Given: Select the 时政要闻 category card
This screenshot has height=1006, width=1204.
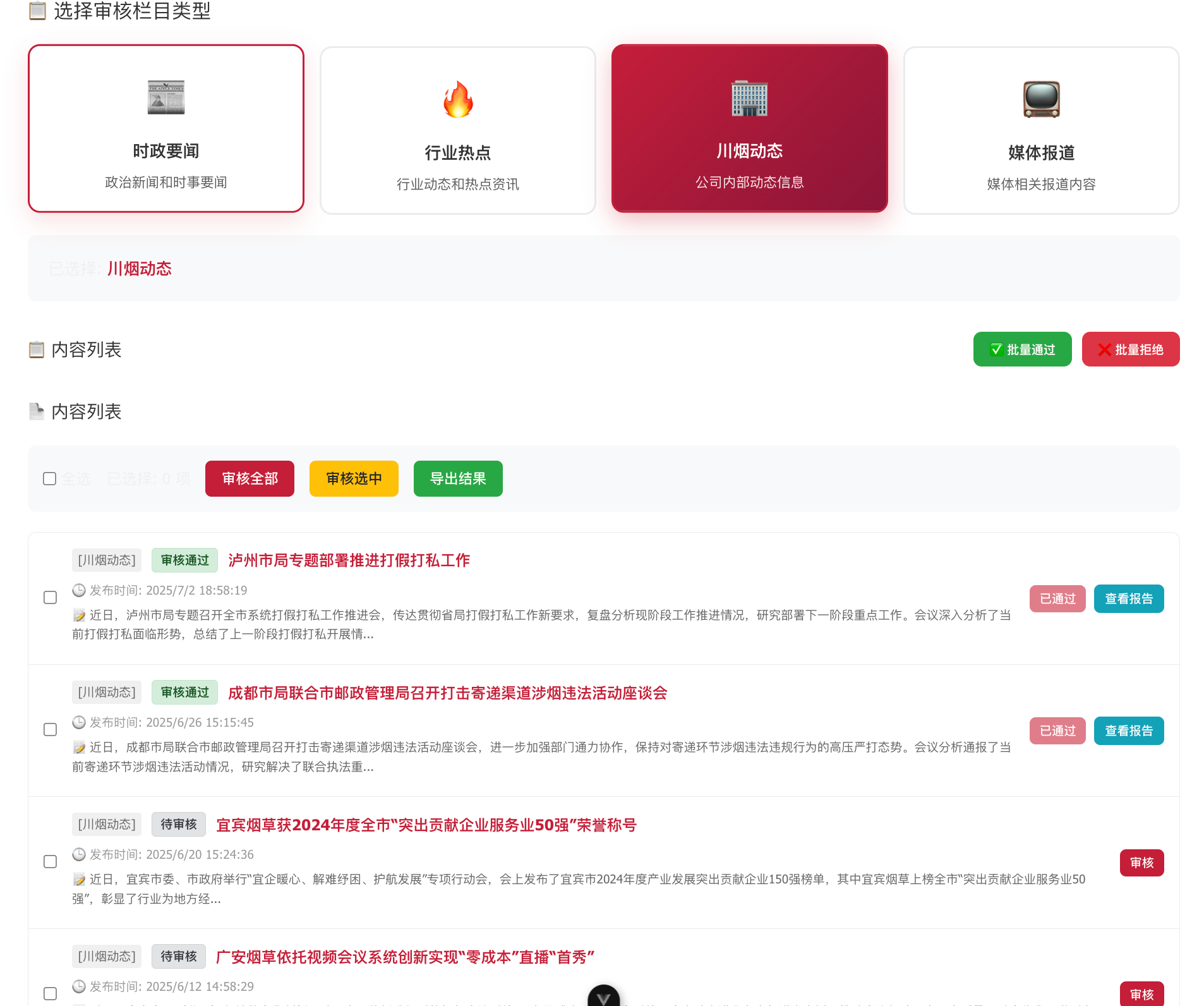Looking at the screenshot, I should (166, 129).
